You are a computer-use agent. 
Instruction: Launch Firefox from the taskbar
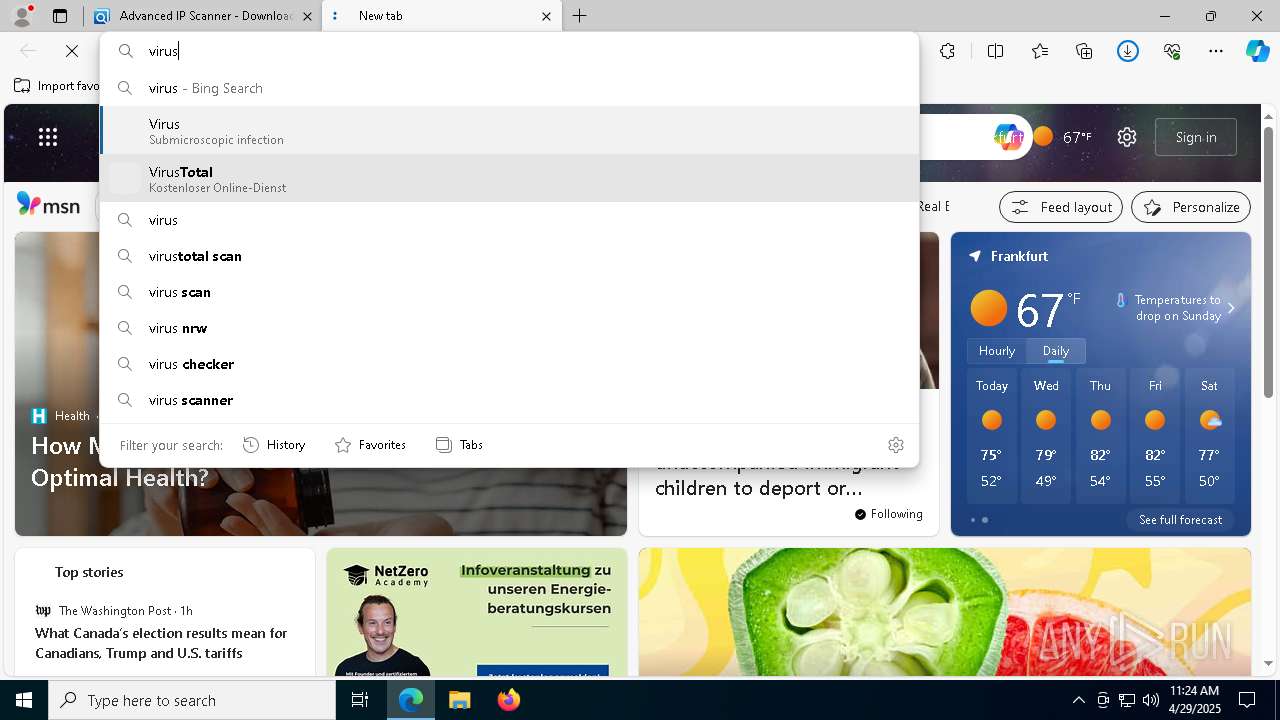click(x=508, y=700)
